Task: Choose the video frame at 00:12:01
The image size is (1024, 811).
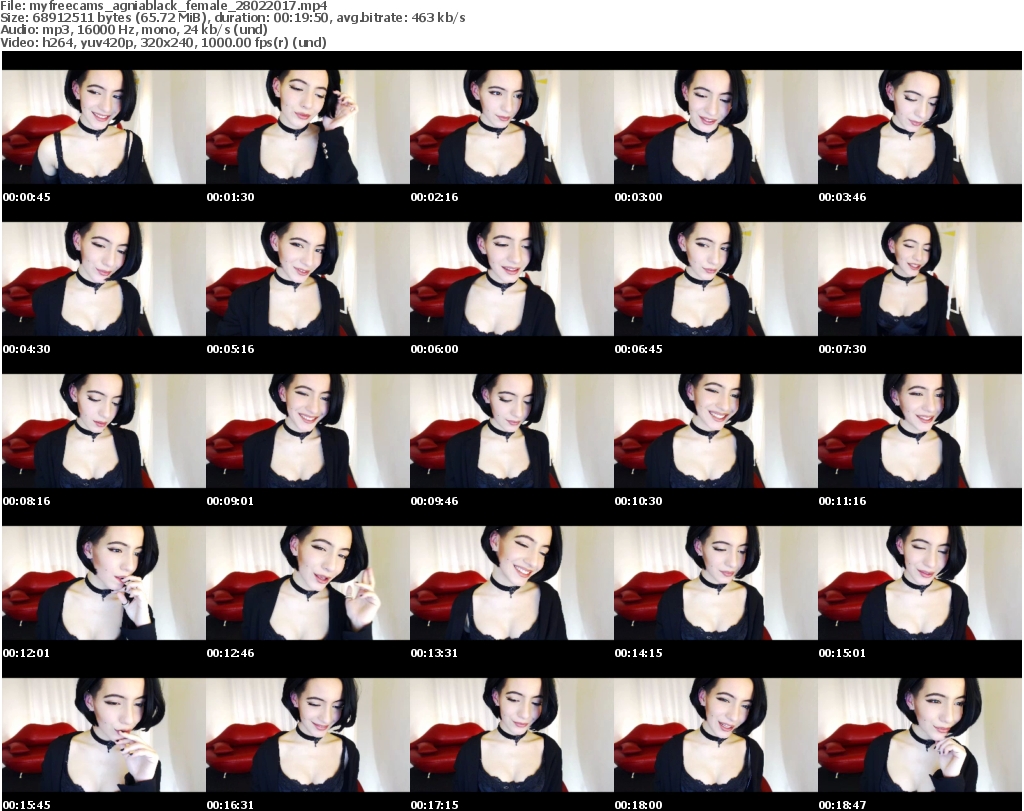Action: pyautogui.click(x=104, y=583)
